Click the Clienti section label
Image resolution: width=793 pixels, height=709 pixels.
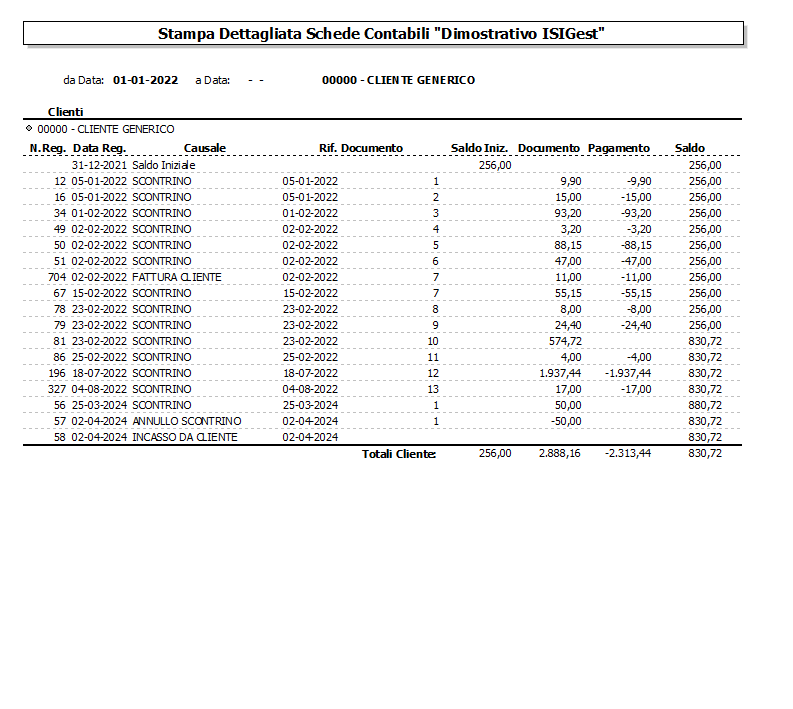[65, 112]
